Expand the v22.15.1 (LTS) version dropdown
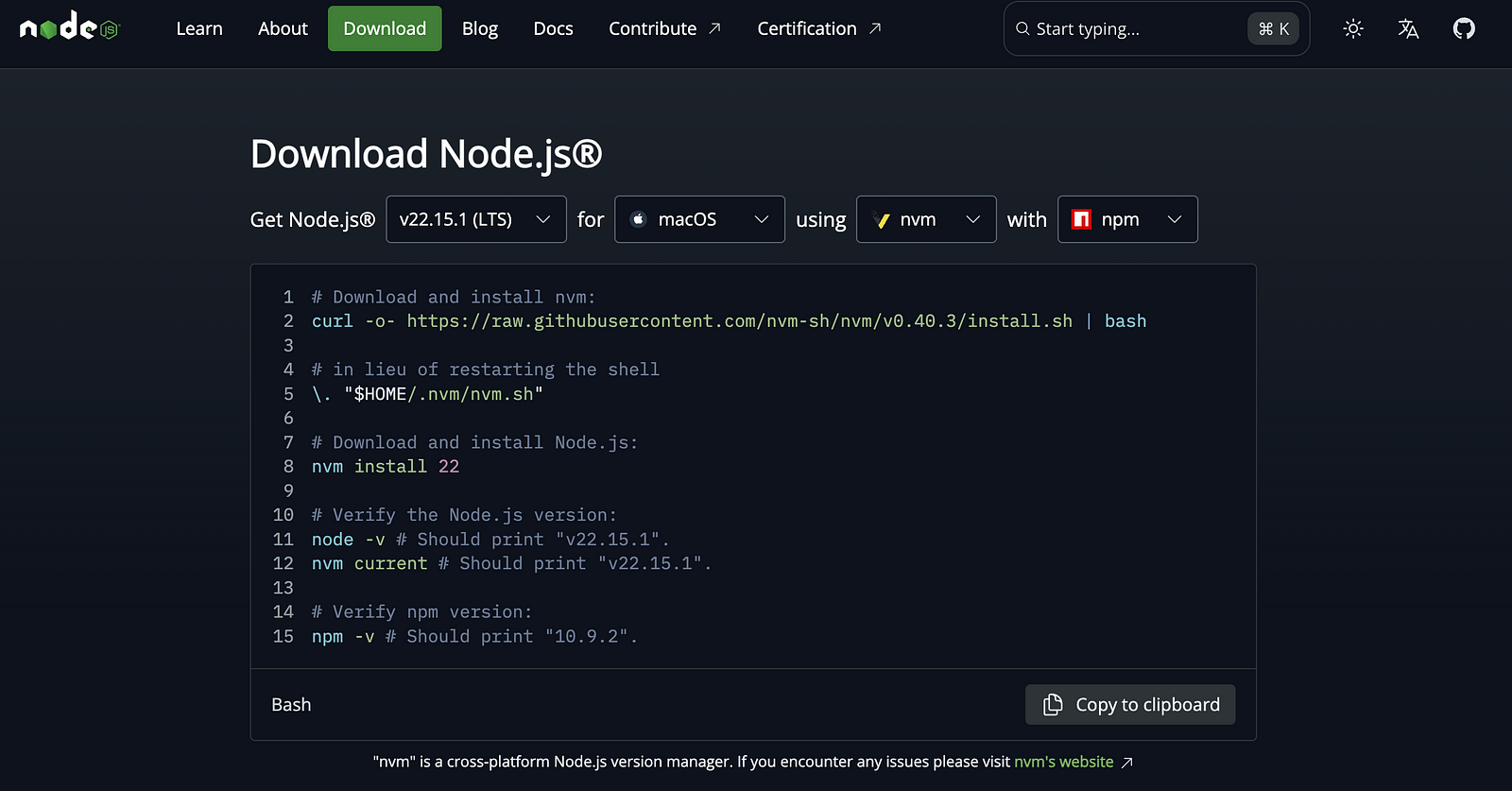1512x791 pixels. pyautogui.click(x=476, y=219)
